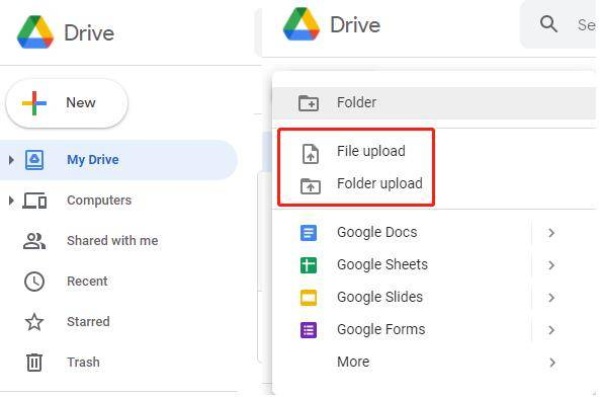Open Shared with me
Screen dimensions: 600x397
point(112,241)
